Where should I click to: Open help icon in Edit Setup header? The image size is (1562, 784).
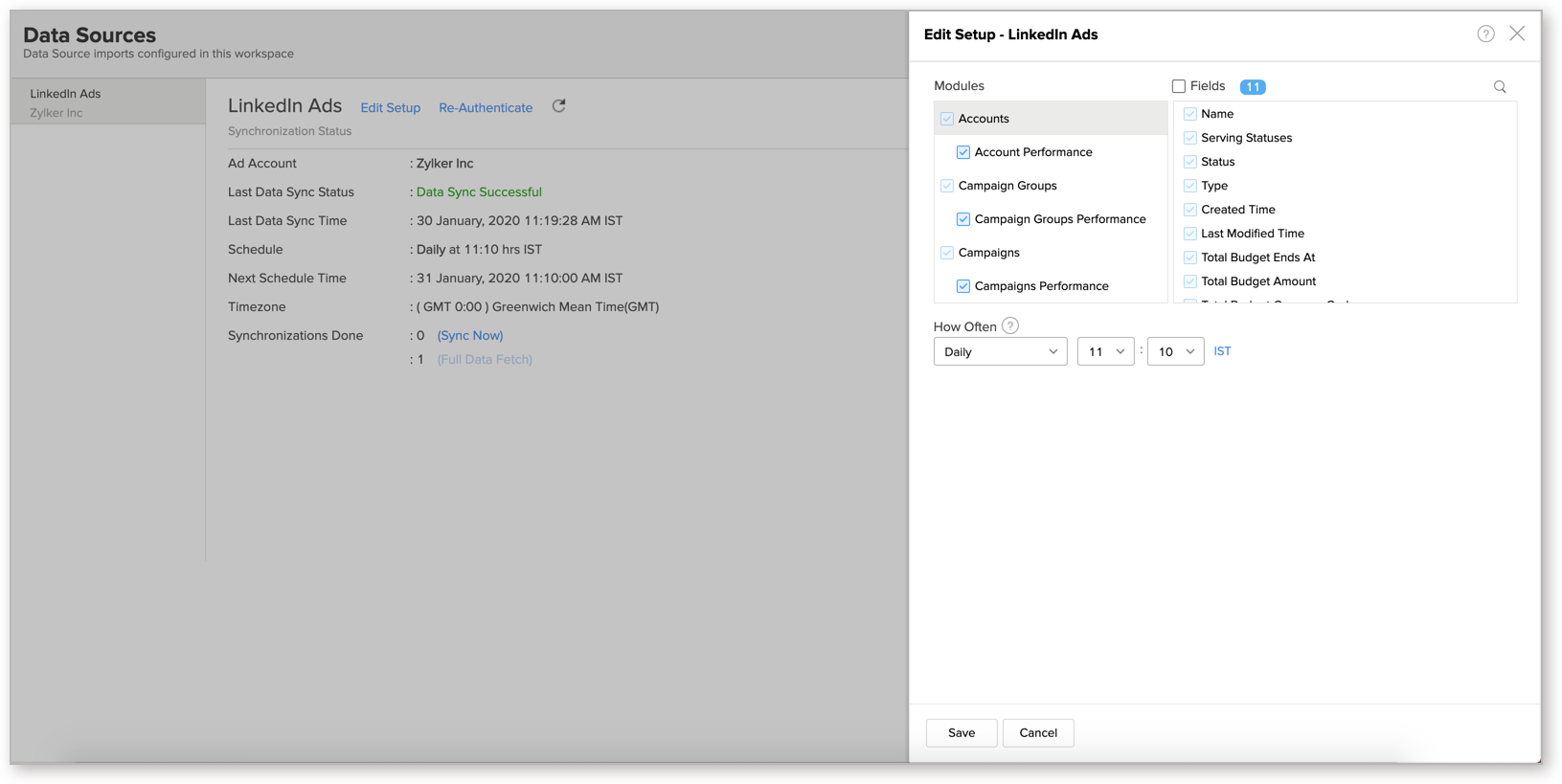pyautogui.click(x=1485, y=34)
